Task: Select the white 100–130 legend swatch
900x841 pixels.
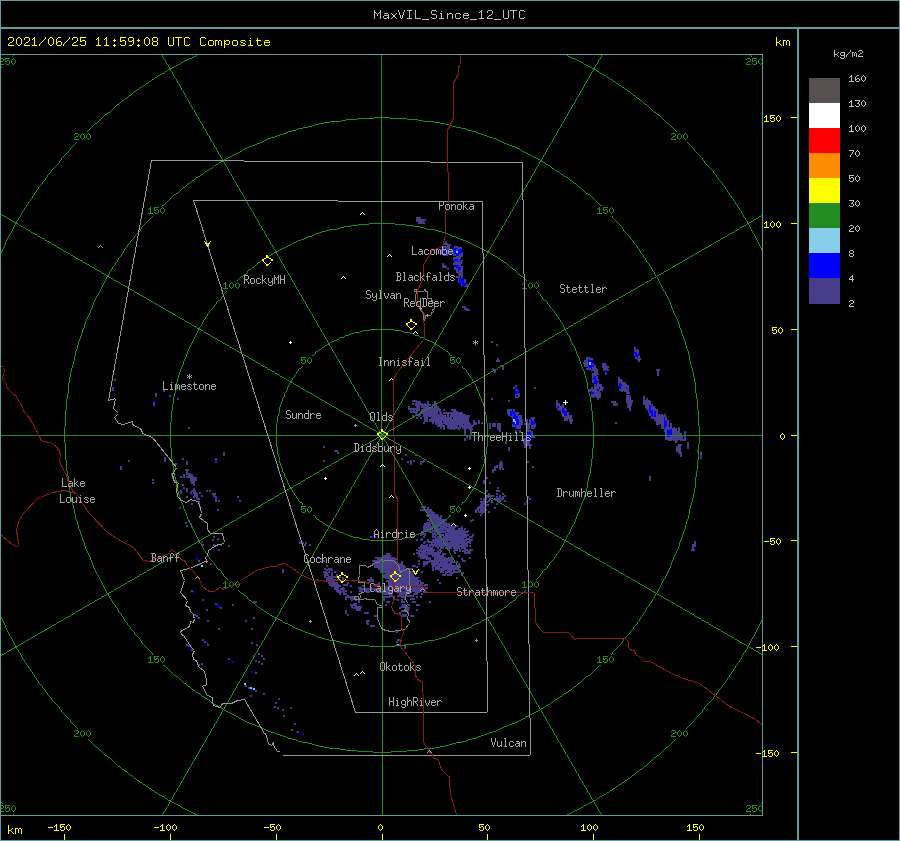Action: coord(824,116)
